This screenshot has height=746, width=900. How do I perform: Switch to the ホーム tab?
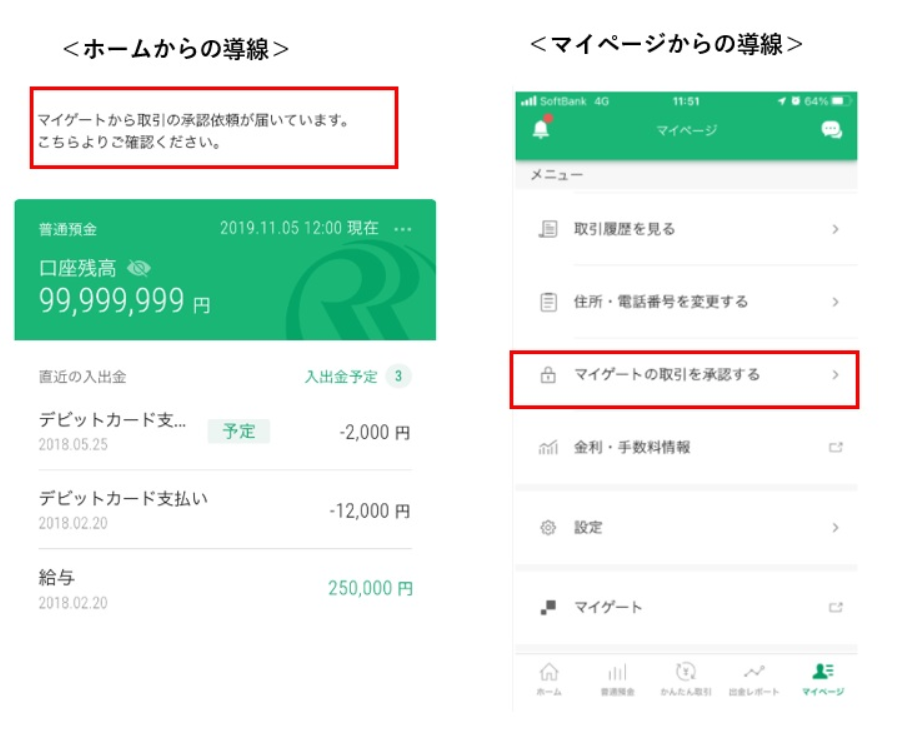click(x=549, y=679)
